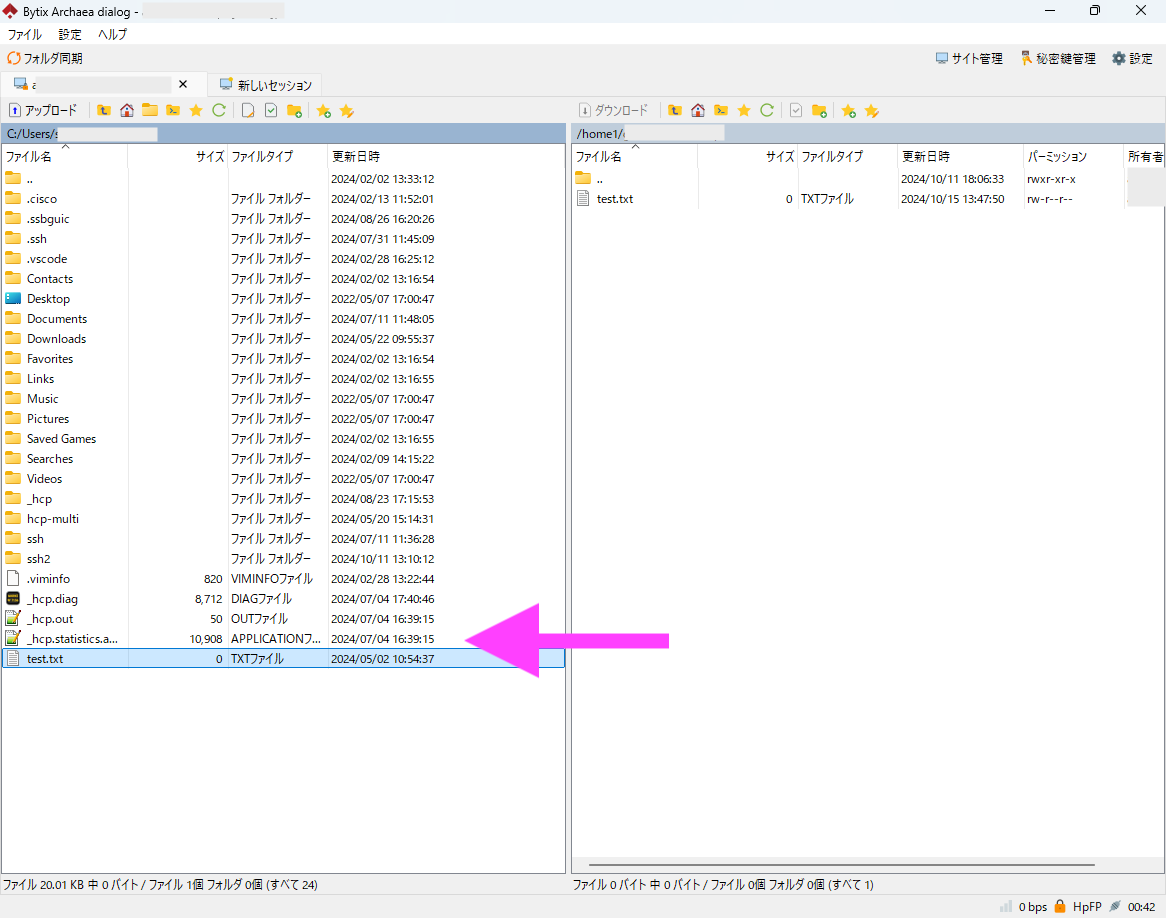The height and width of the screenshot is (918, 1166).
Task: Add bookmark in local toolbar
Action: [323, 110]
